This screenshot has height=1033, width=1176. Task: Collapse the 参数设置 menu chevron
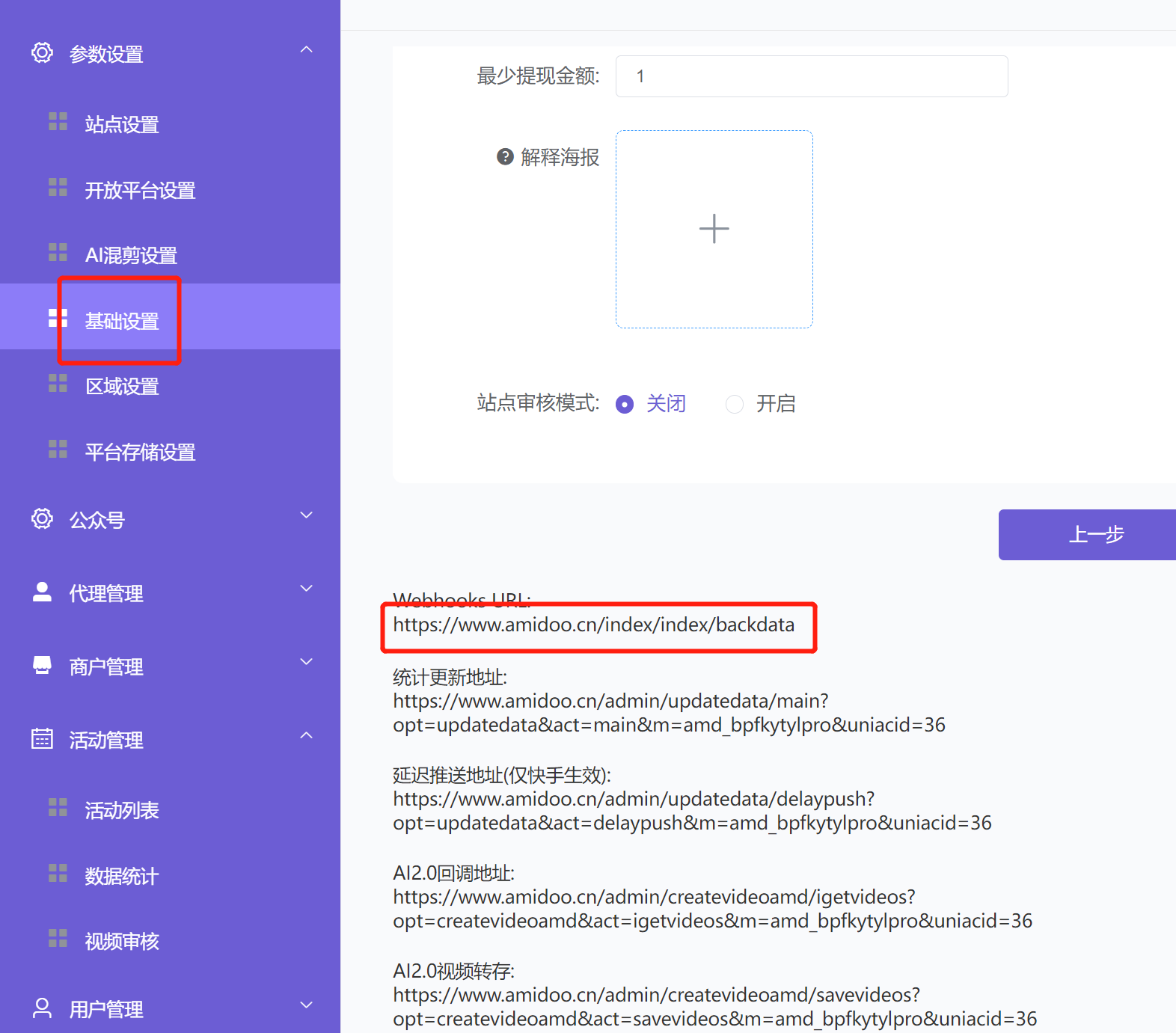click(x=306, y=49)
